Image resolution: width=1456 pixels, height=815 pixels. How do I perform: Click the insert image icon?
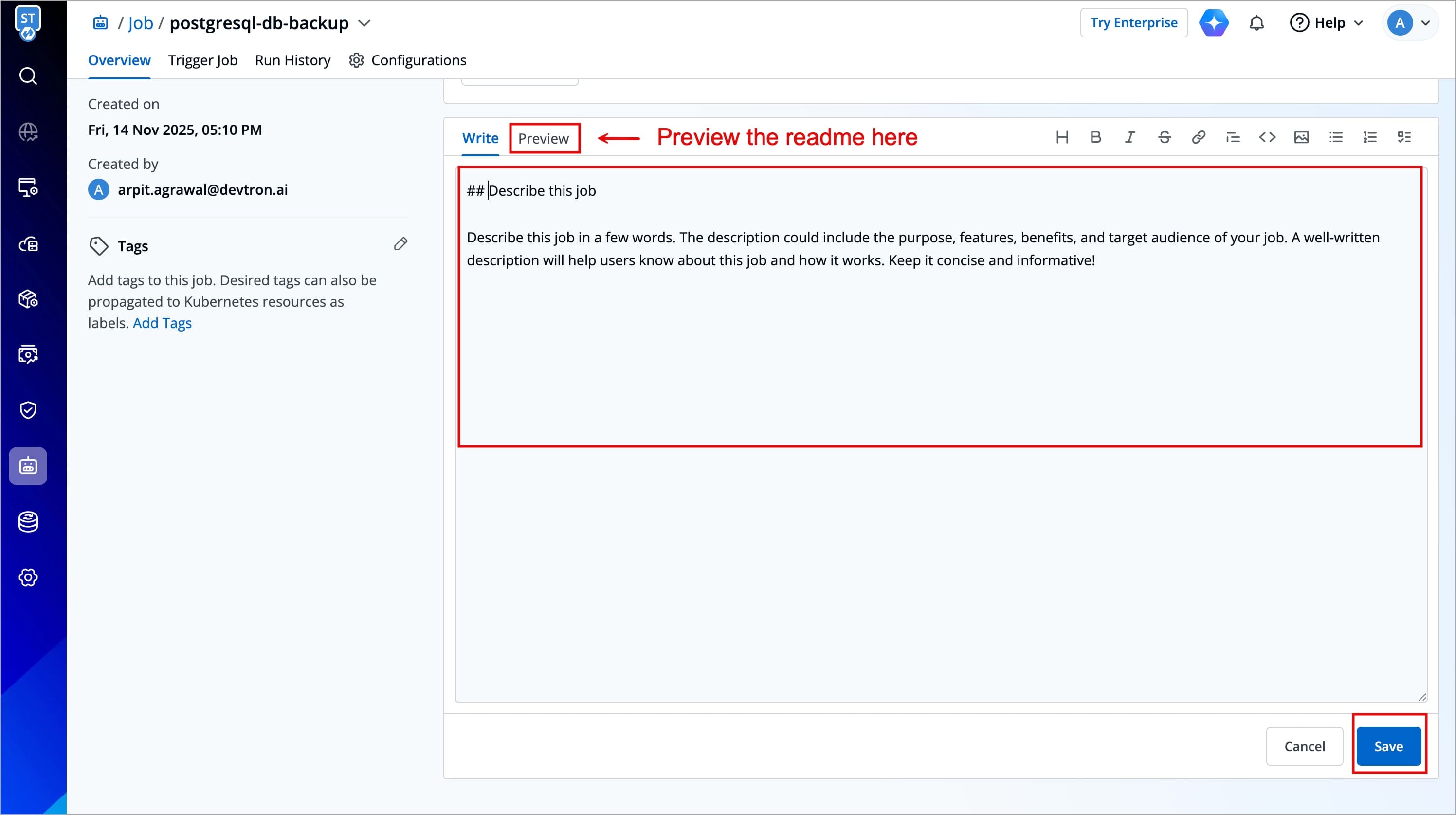[x=1301, y=137]
